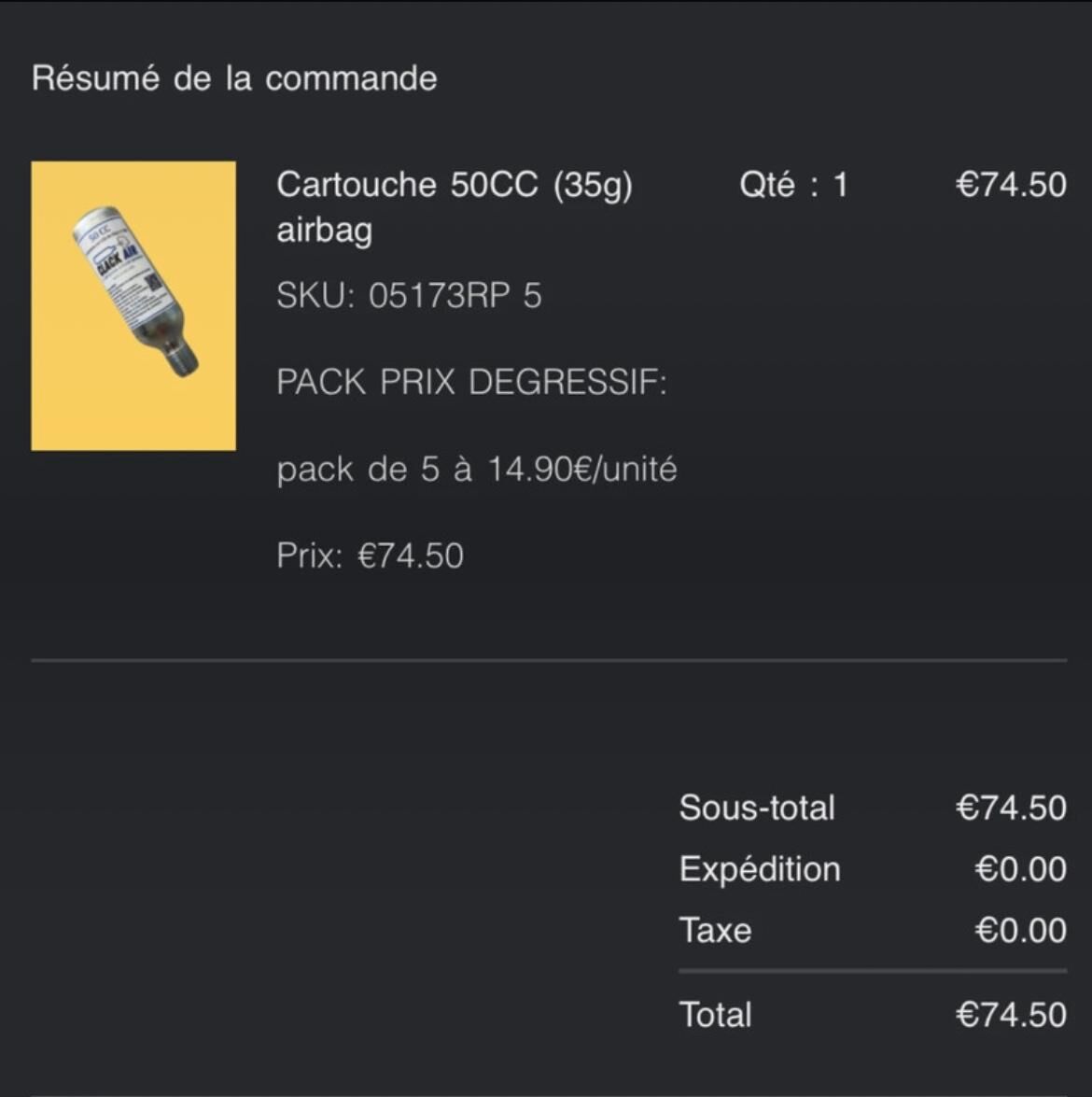Click the Taxe label
The image size is (1092, 1097).
(x=715, y=931)
